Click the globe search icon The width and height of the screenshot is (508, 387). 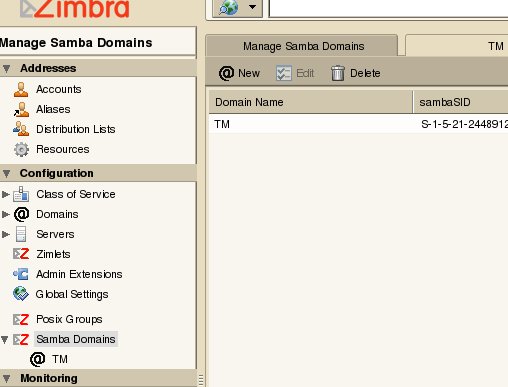tap(228, 7)
